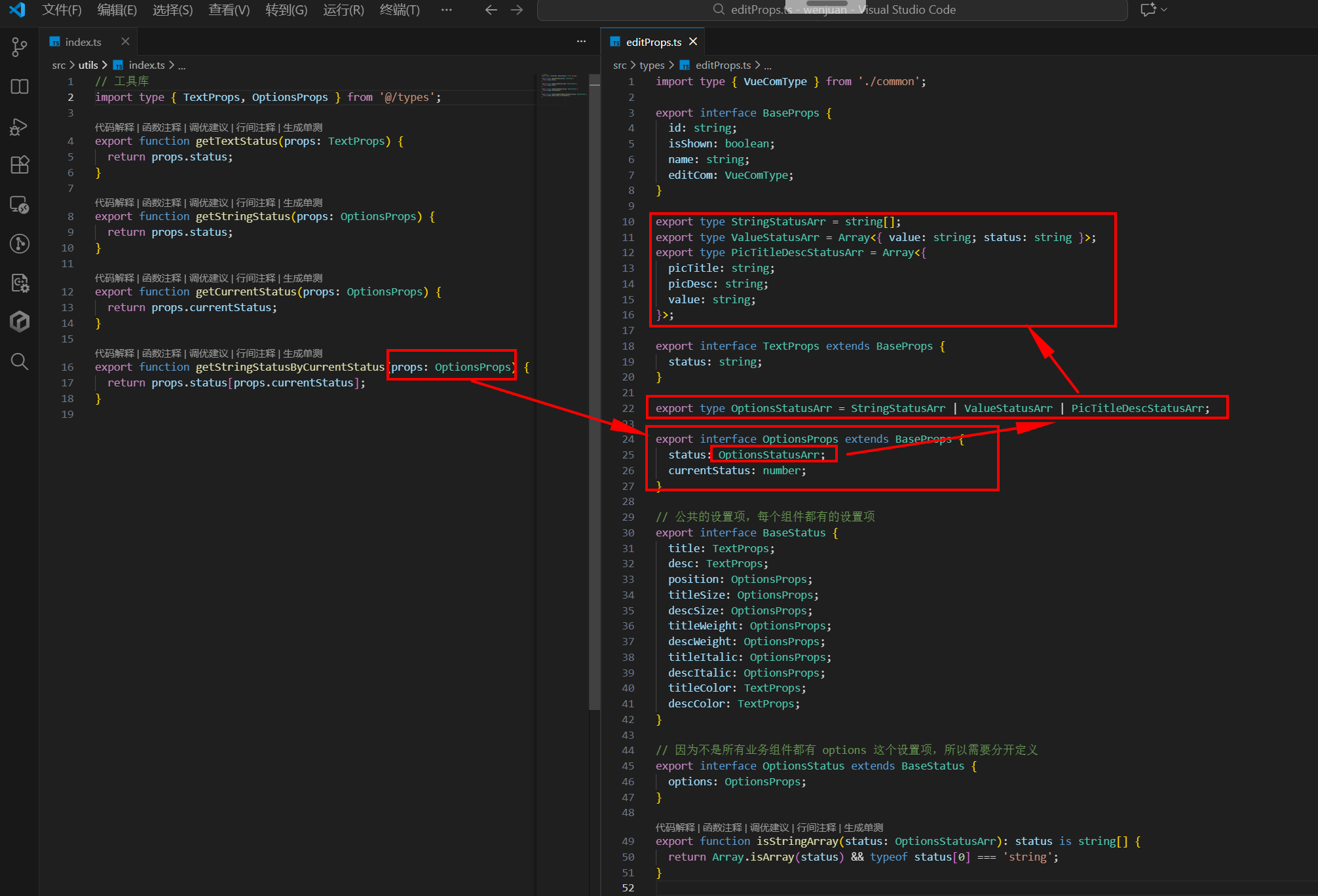Open left editor group more actions menu
The width and height of the screenshot is (1318, 896).
tap(581, 42)
